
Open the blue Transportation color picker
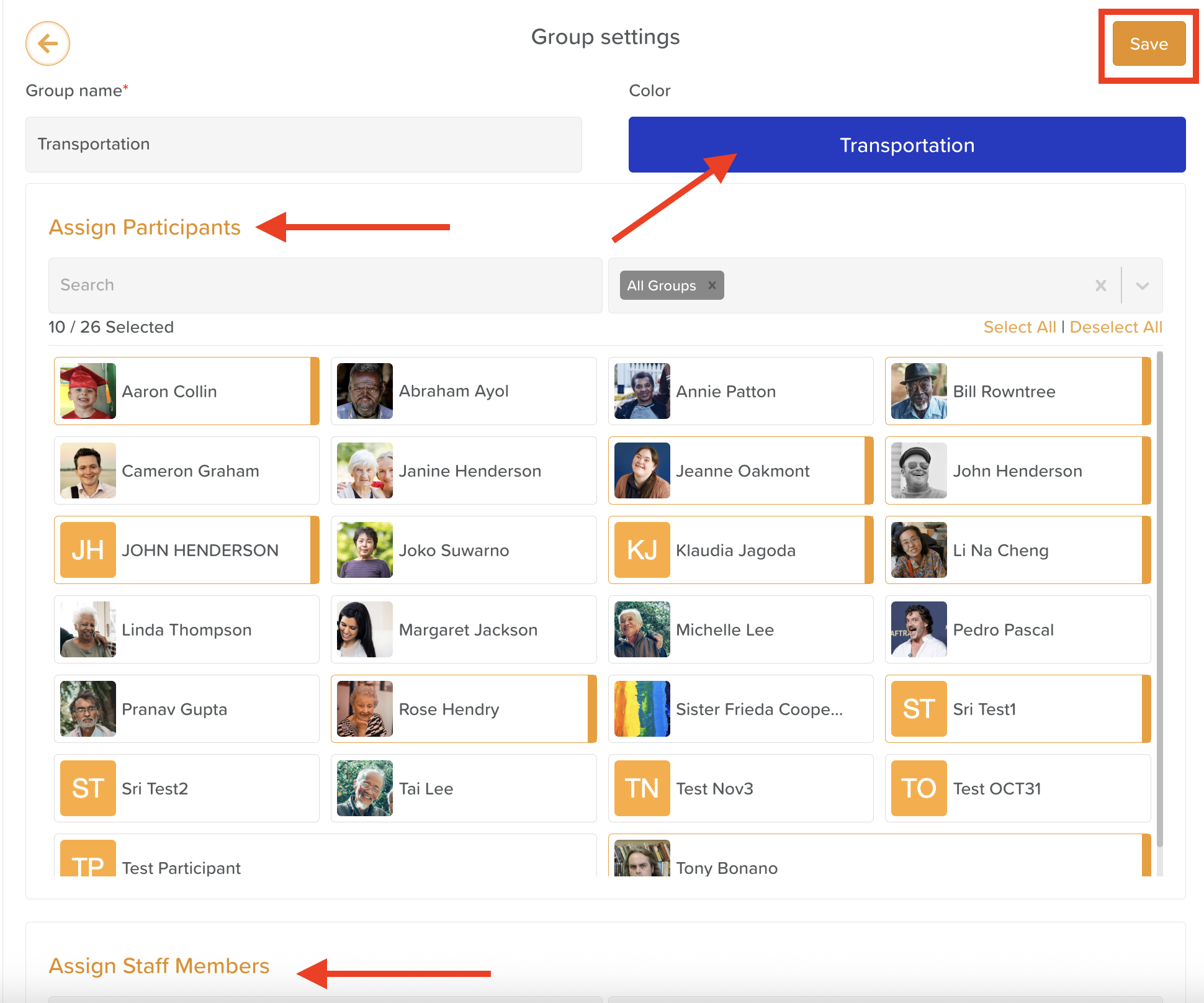coord(906,145)
